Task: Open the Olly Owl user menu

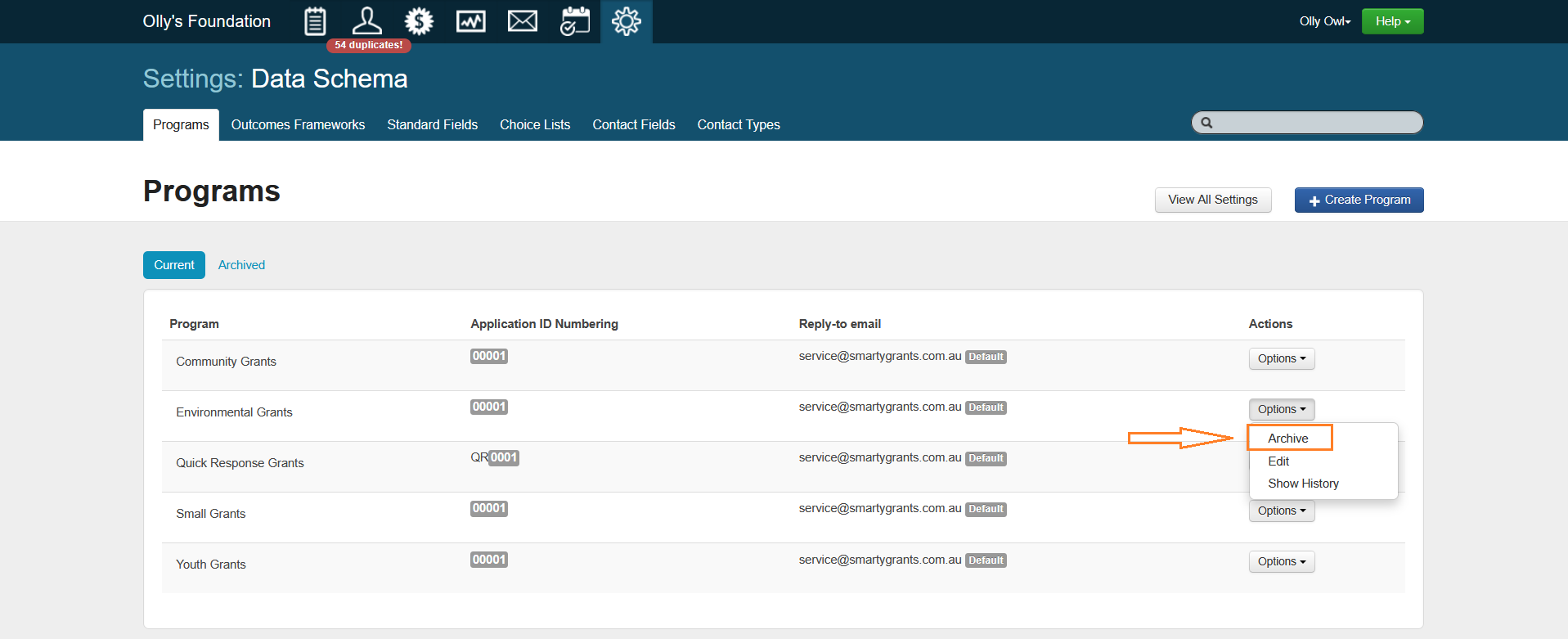Action: (1324, 21)
